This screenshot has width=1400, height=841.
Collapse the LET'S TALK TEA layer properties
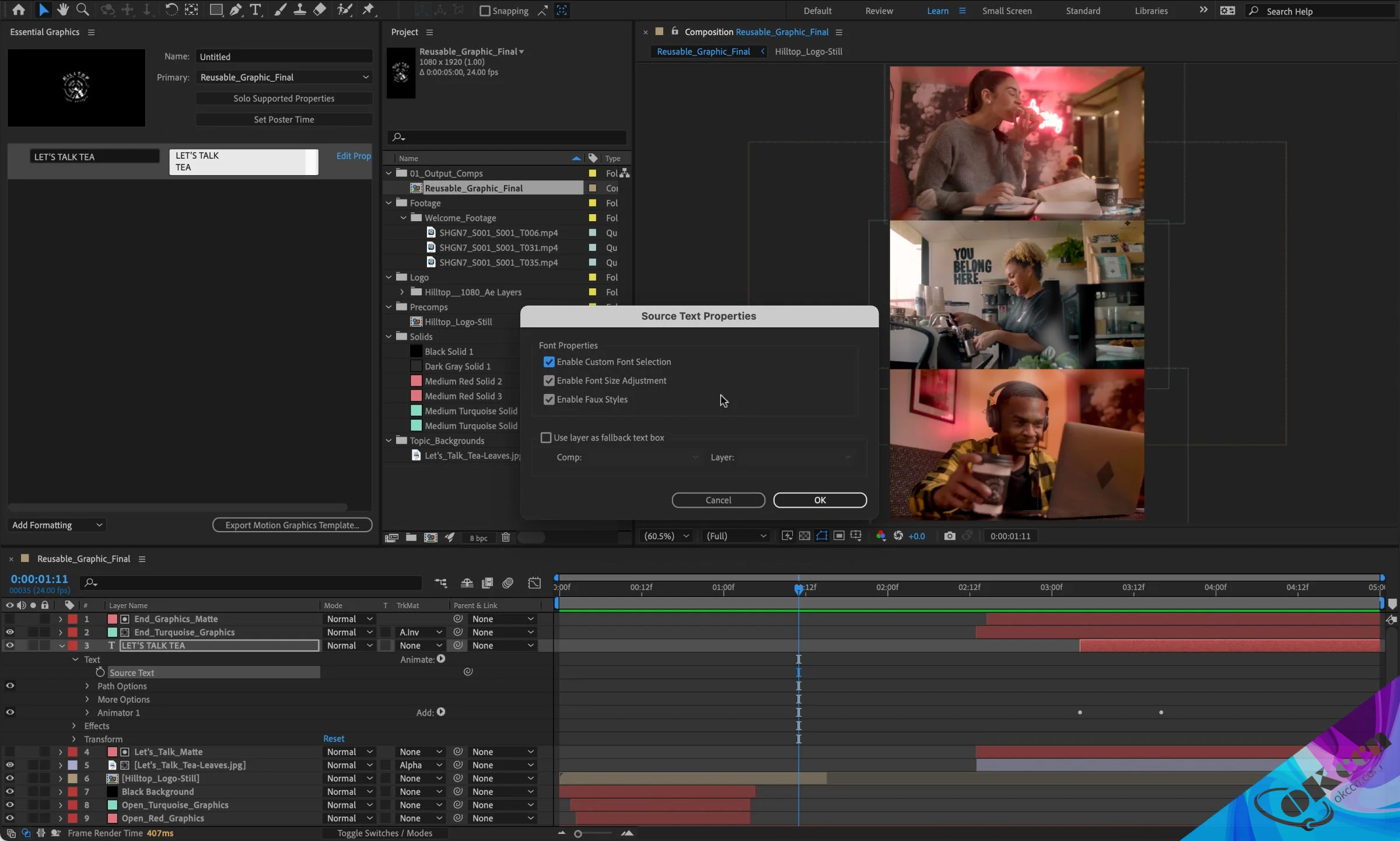[61, 645]
